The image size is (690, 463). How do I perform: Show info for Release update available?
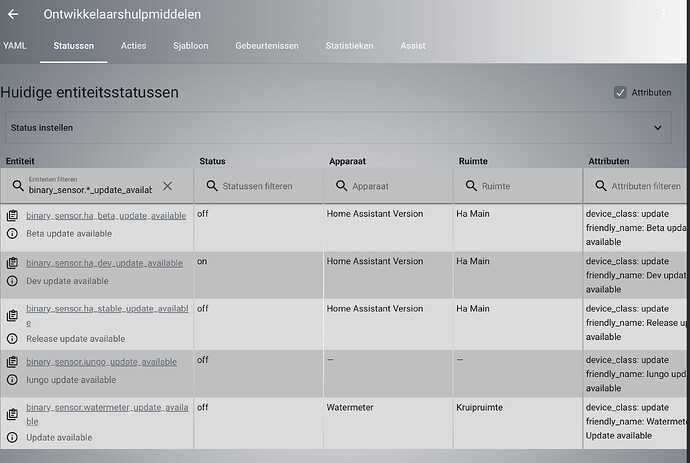coord(12,338)
